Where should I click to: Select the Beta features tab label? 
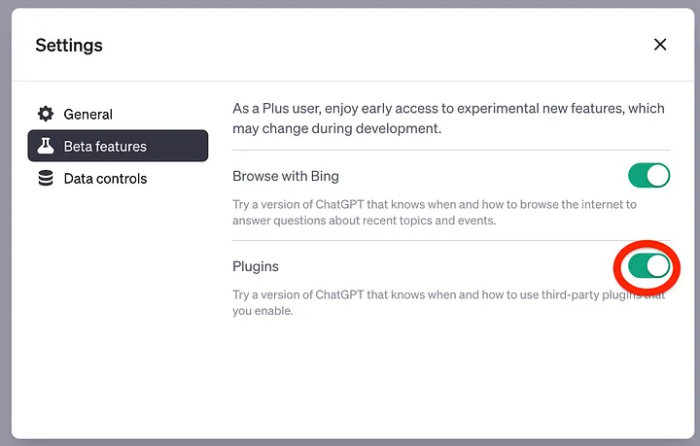pos(105,146)
